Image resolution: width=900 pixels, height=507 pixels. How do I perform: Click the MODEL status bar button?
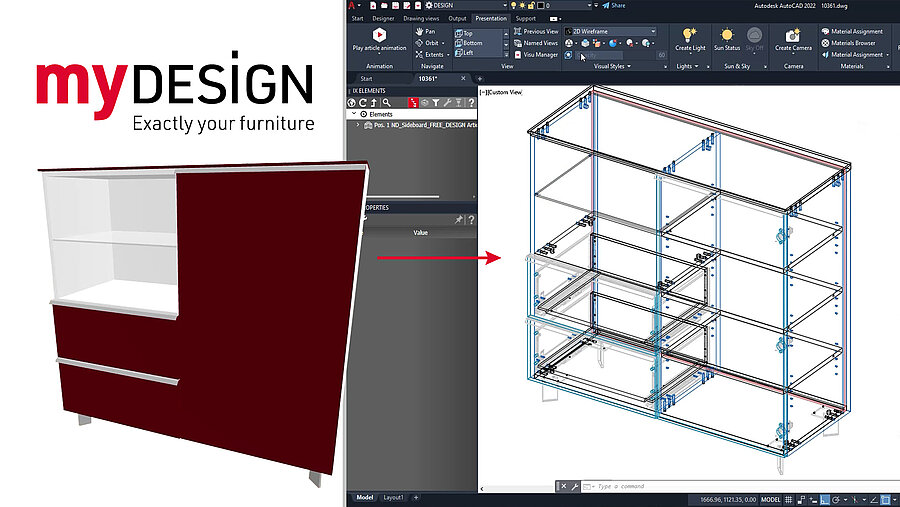pos(770,500)
